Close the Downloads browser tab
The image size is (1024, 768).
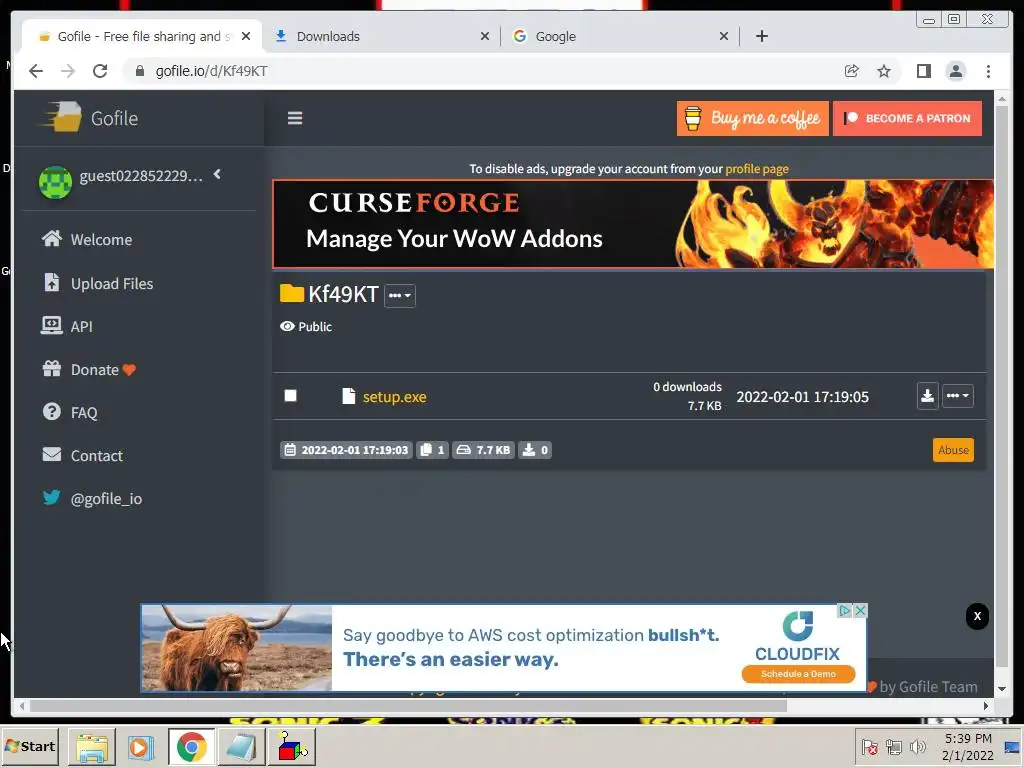[x=485, y=37]
